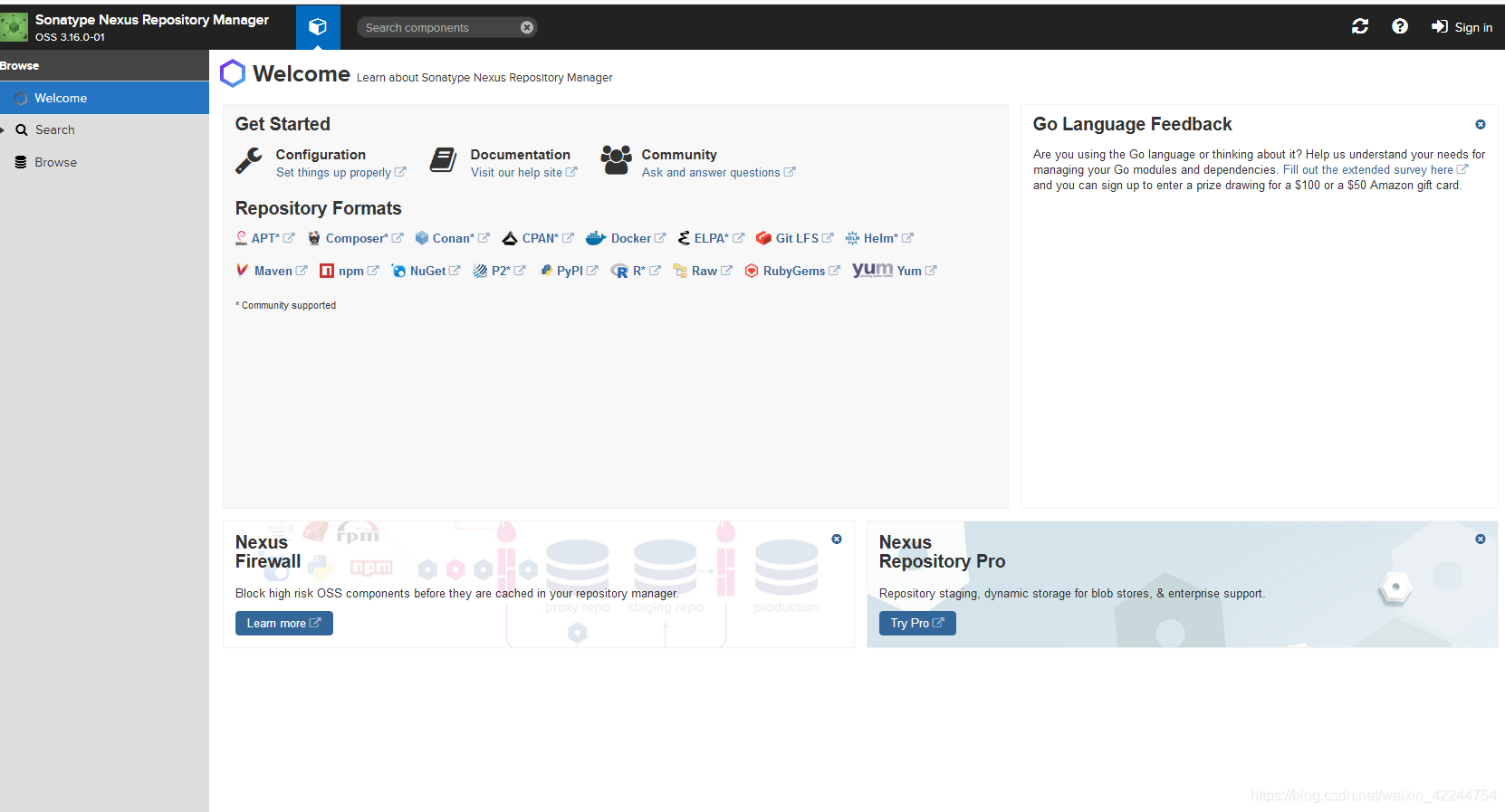Viewport: 1505px width, 812px height.
Task: Select Search in the sidebar
Action: point(104,129)
